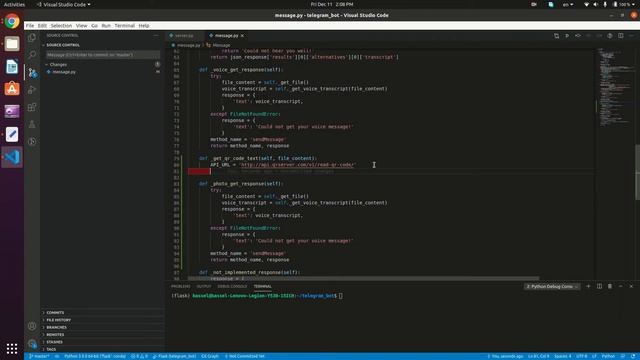Switch to the Output panel tab
This screenshot has width=640, height=360.
204,287
